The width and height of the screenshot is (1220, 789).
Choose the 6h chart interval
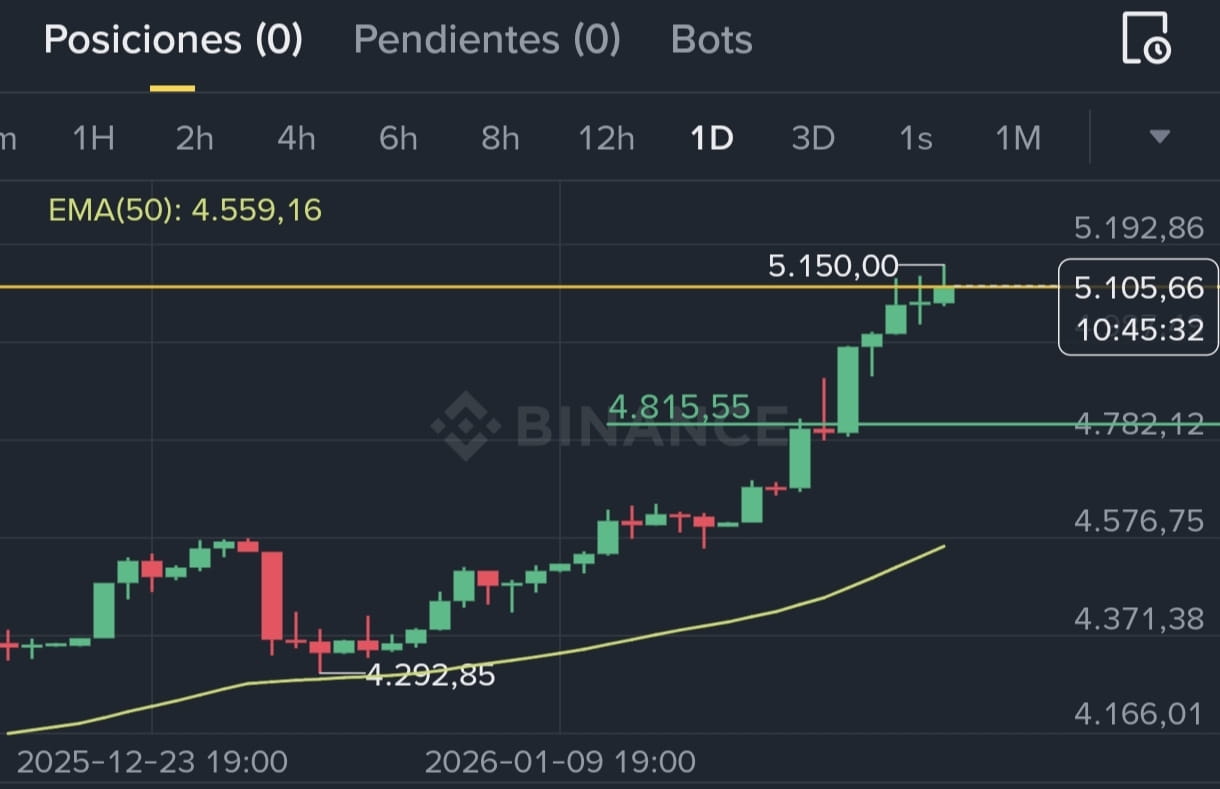pos(398,138)
